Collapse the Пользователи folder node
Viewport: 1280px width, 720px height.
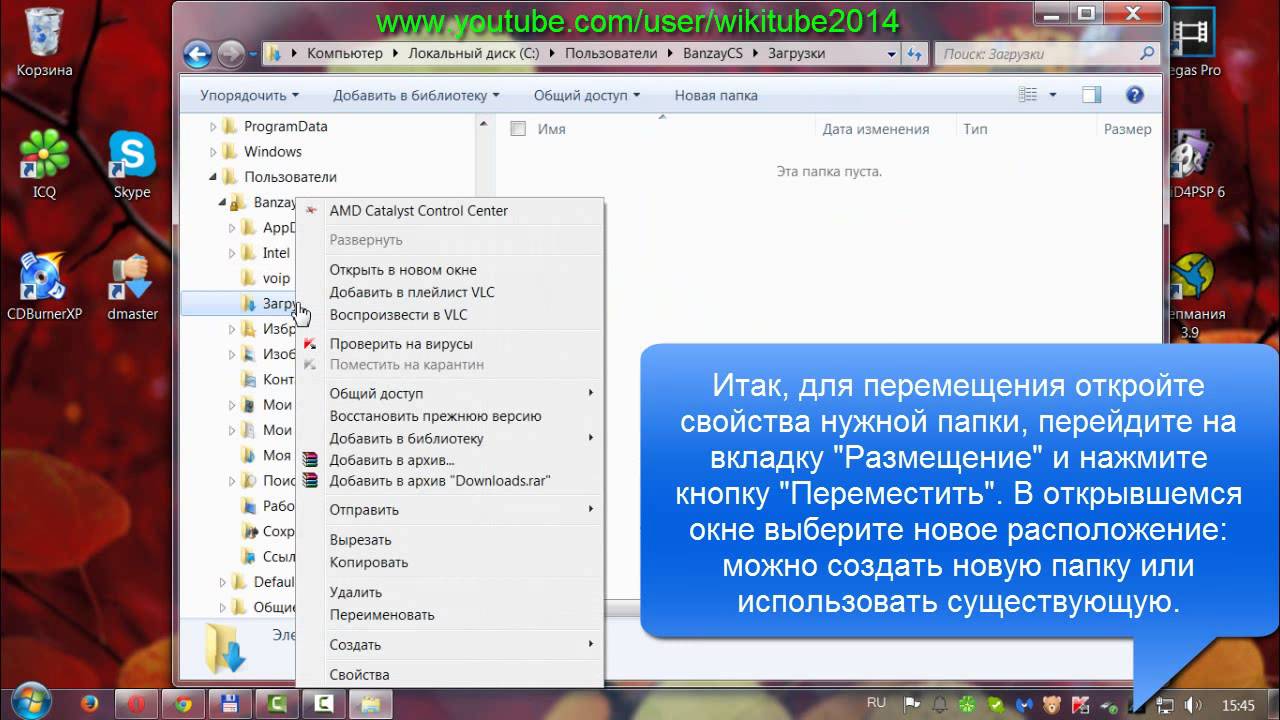(x=213, y=177)
